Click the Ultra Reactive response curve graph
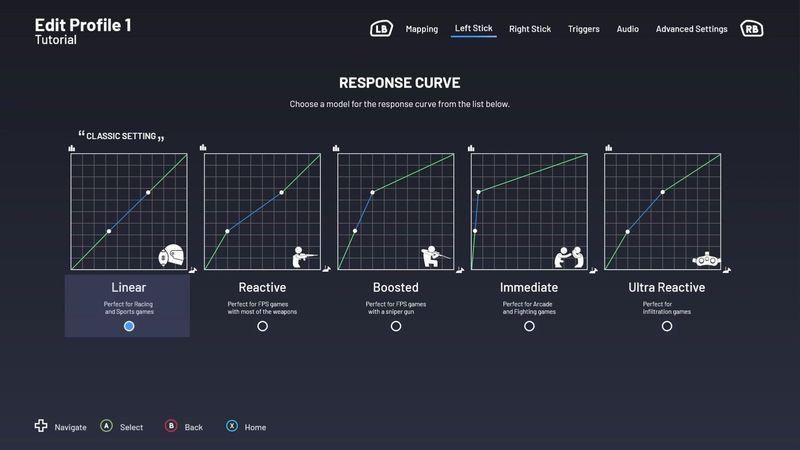The height and width of the screenshot is (450, 800). (663, 211)
